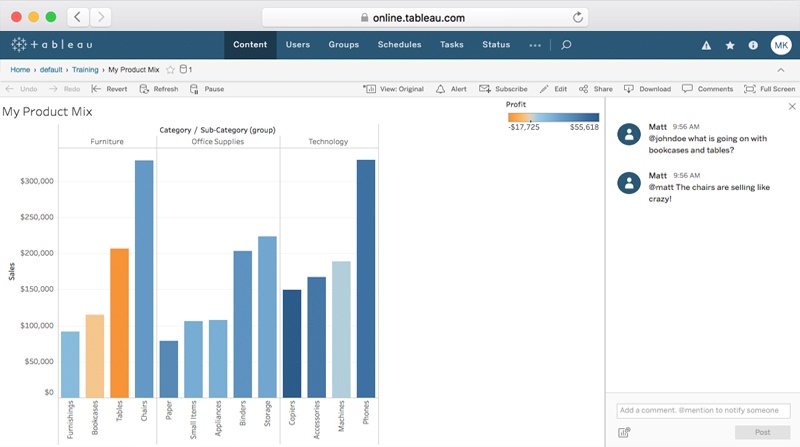Screen dimensions: 800x447
Task: Open the Schedules tab
Action: point(399,45)
